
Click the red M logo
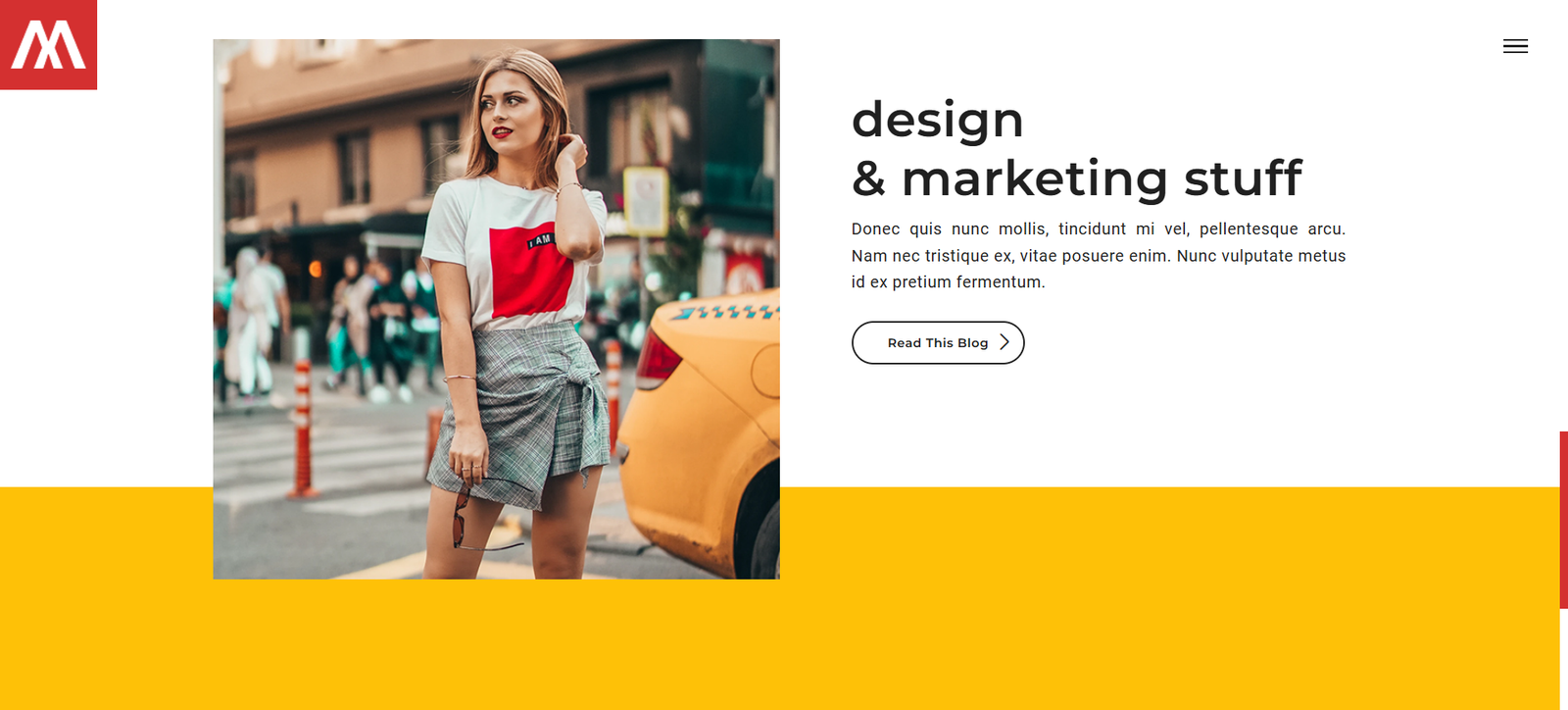48,44
